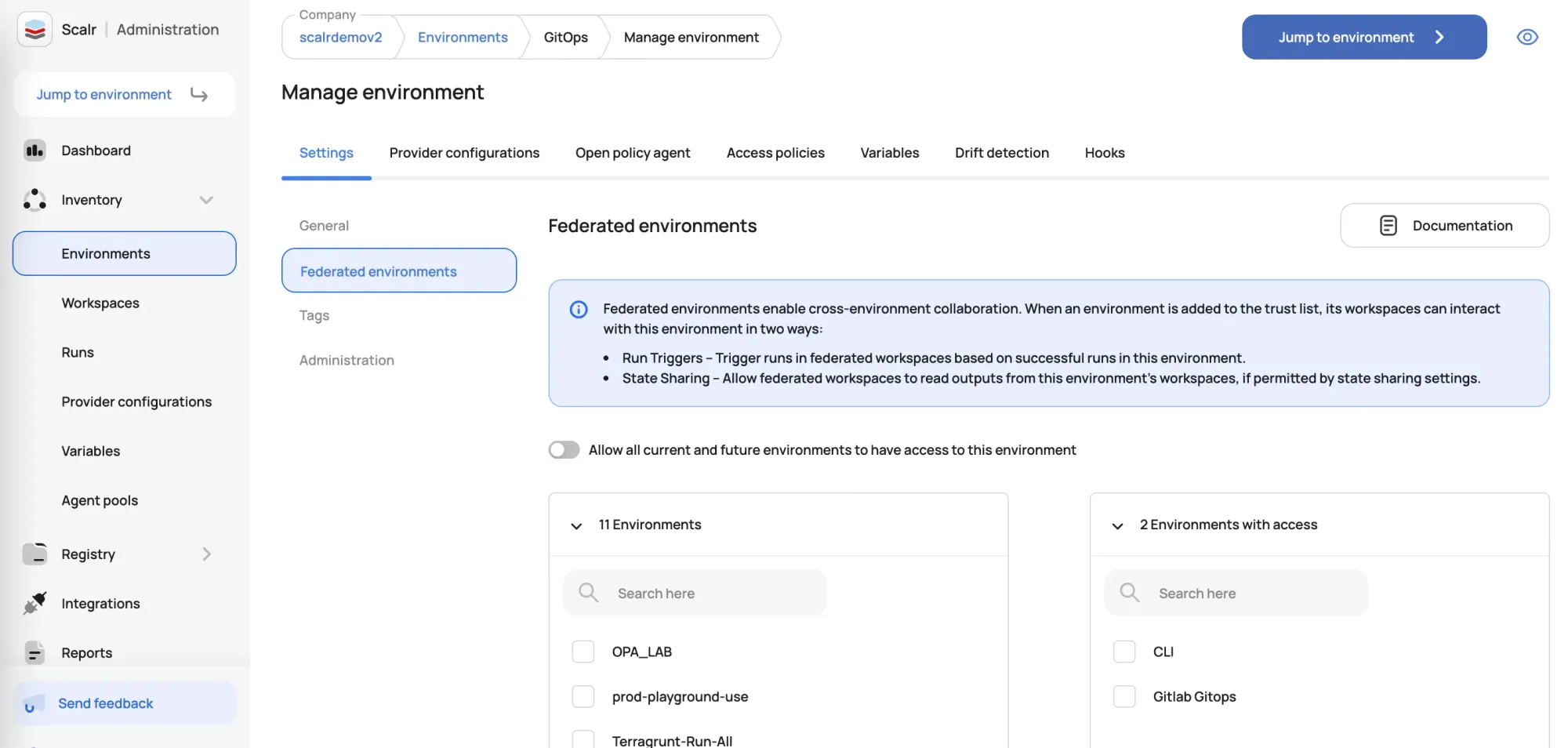Open the Documentation button
The height and width of the screenshot is (748, 1568).
tap(1444, 226)
